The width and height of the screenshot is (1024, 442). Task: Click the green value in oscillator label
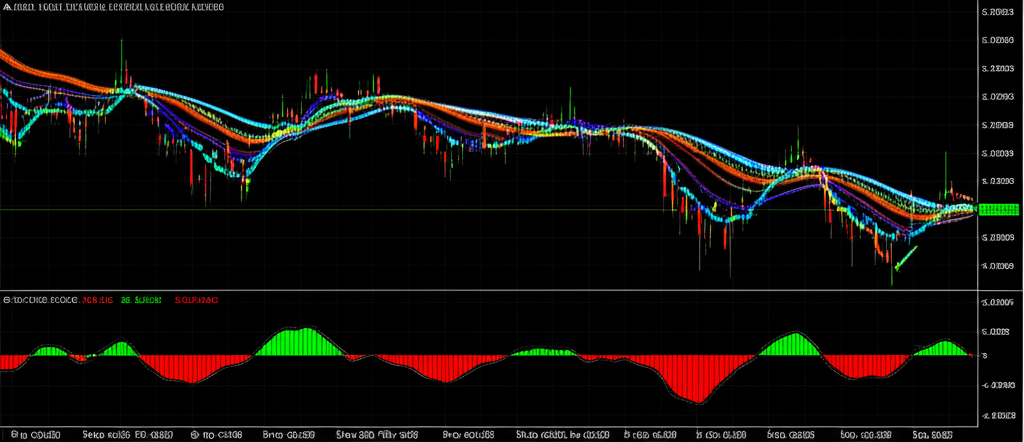[141, 299]
